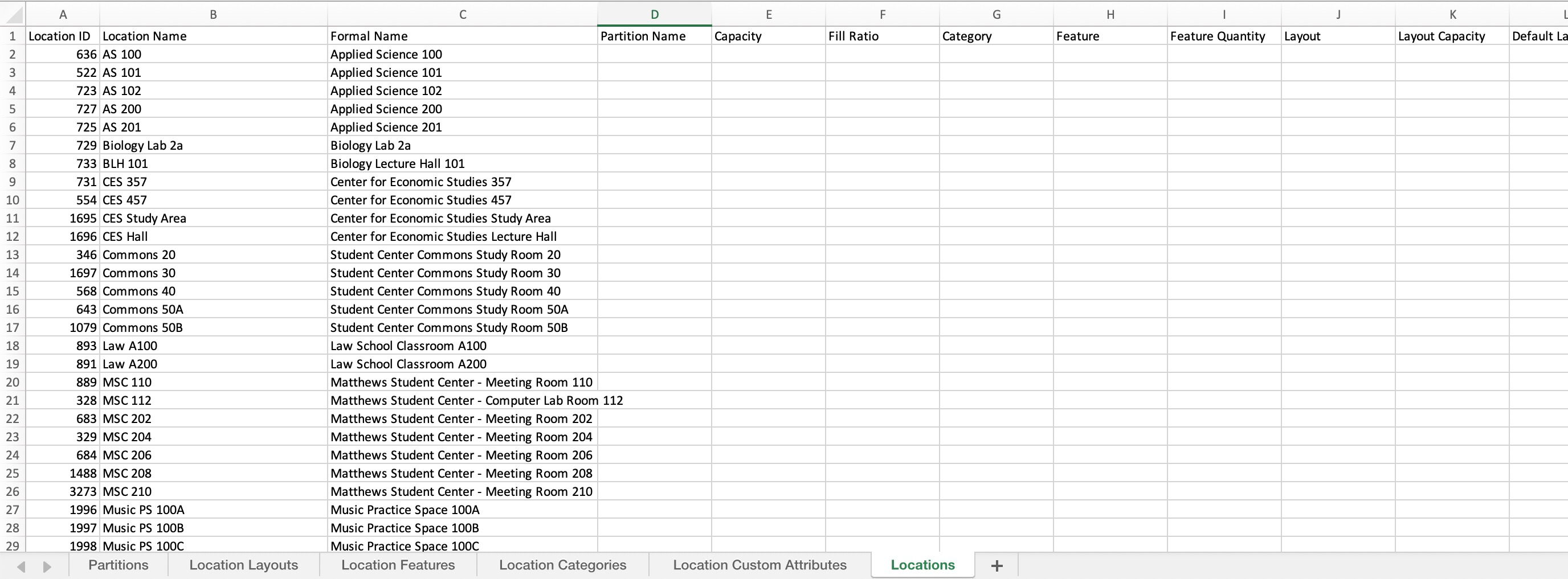Select row 29 header
1568x579 pixels.
13,545
